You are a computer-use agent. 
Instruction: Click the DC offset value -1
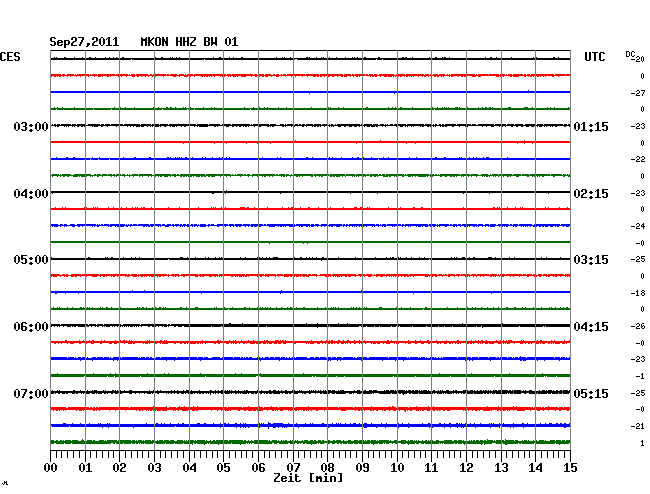coord(640,376)
